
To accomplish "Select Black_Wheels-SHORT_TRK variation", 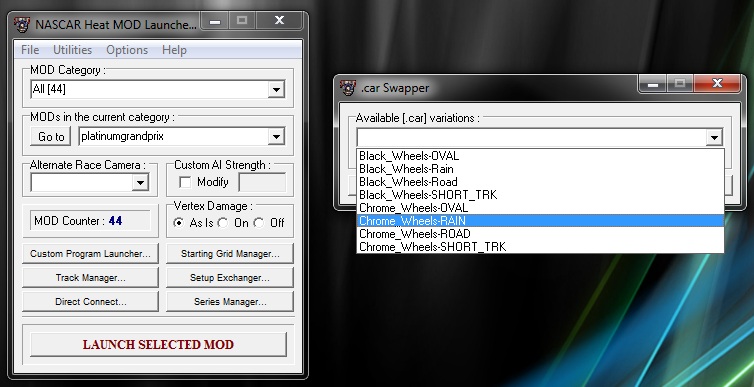I will [x=540, y=195].
